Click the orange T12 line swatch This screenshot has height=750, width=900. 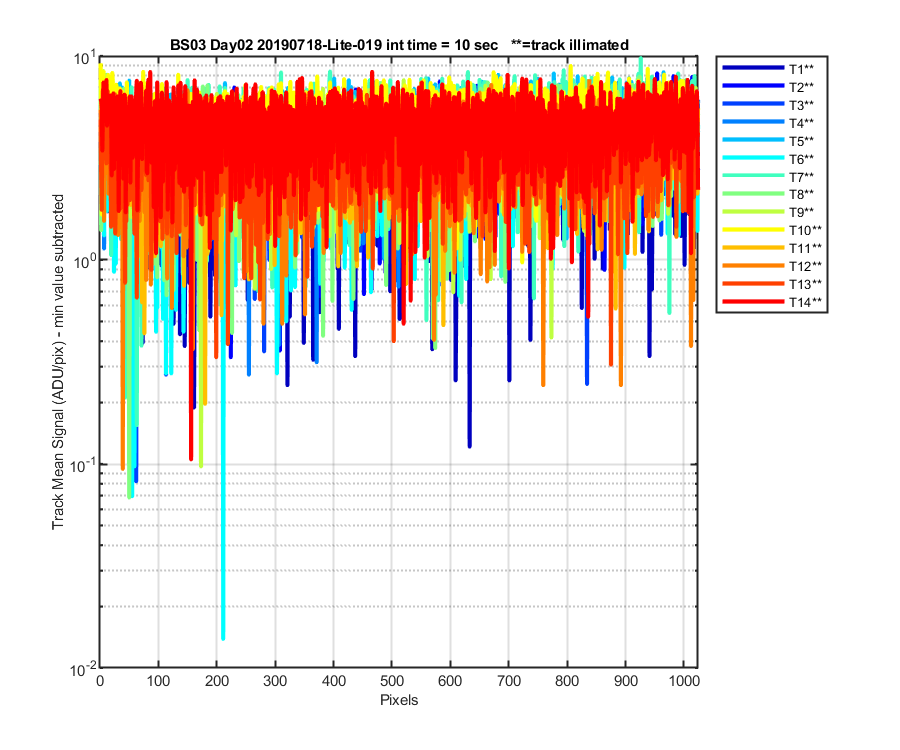pyautogui.click(x=753, y=265)
